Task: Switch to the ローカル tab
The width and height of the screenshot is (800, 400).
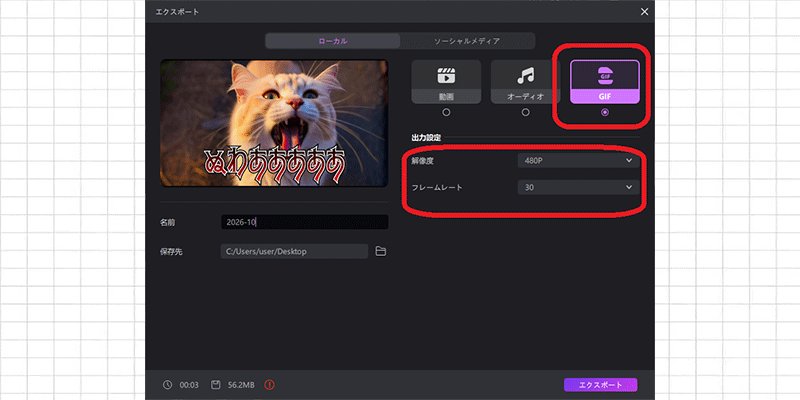Action: point(333,41)
